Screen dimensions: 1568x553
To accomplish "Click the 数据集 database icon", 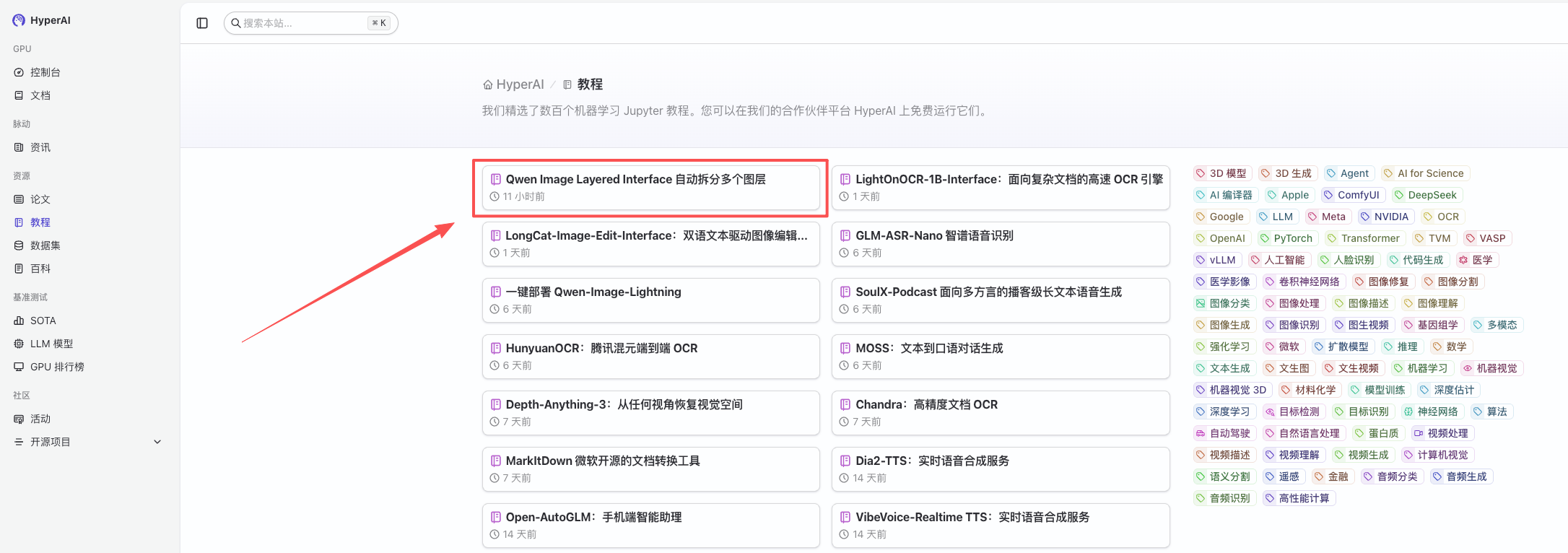I will click(19, 245).
